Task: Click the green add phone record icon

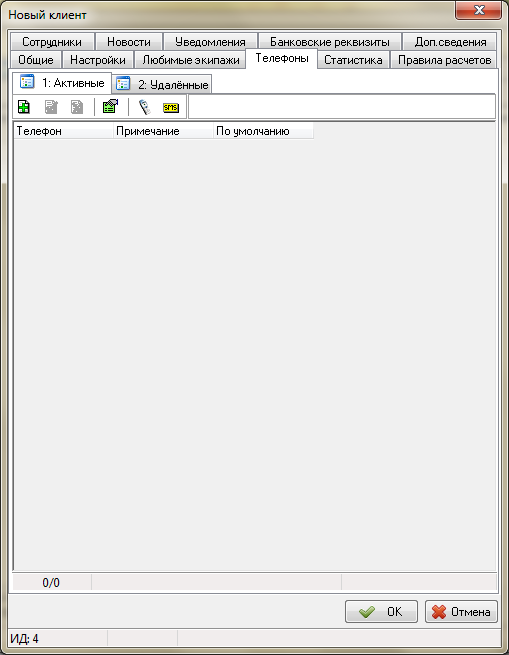Action: point(24,107)
